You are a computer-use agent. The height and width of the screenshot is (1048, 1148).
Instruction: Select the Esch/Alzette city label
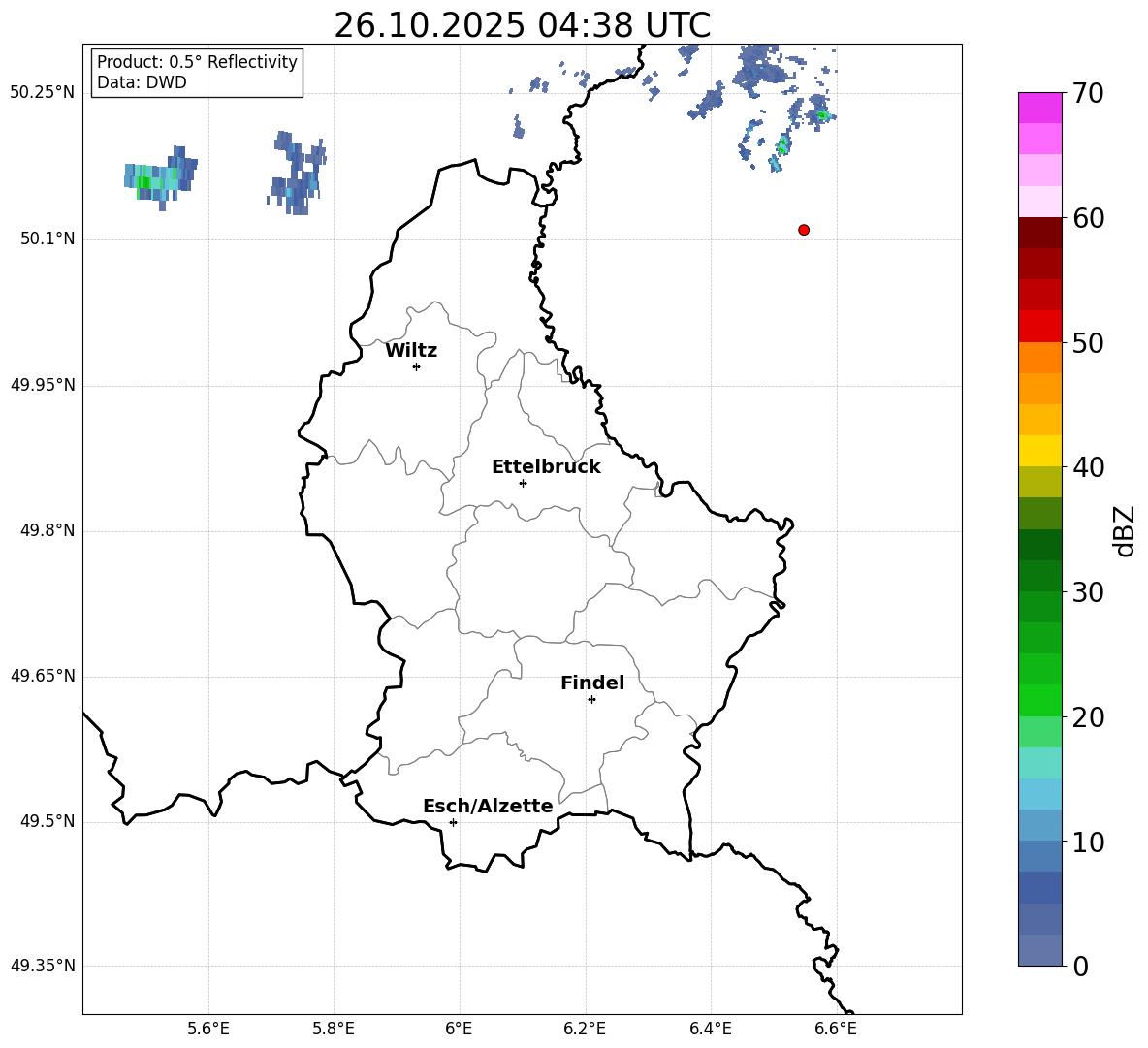click(x=488, y=806)
